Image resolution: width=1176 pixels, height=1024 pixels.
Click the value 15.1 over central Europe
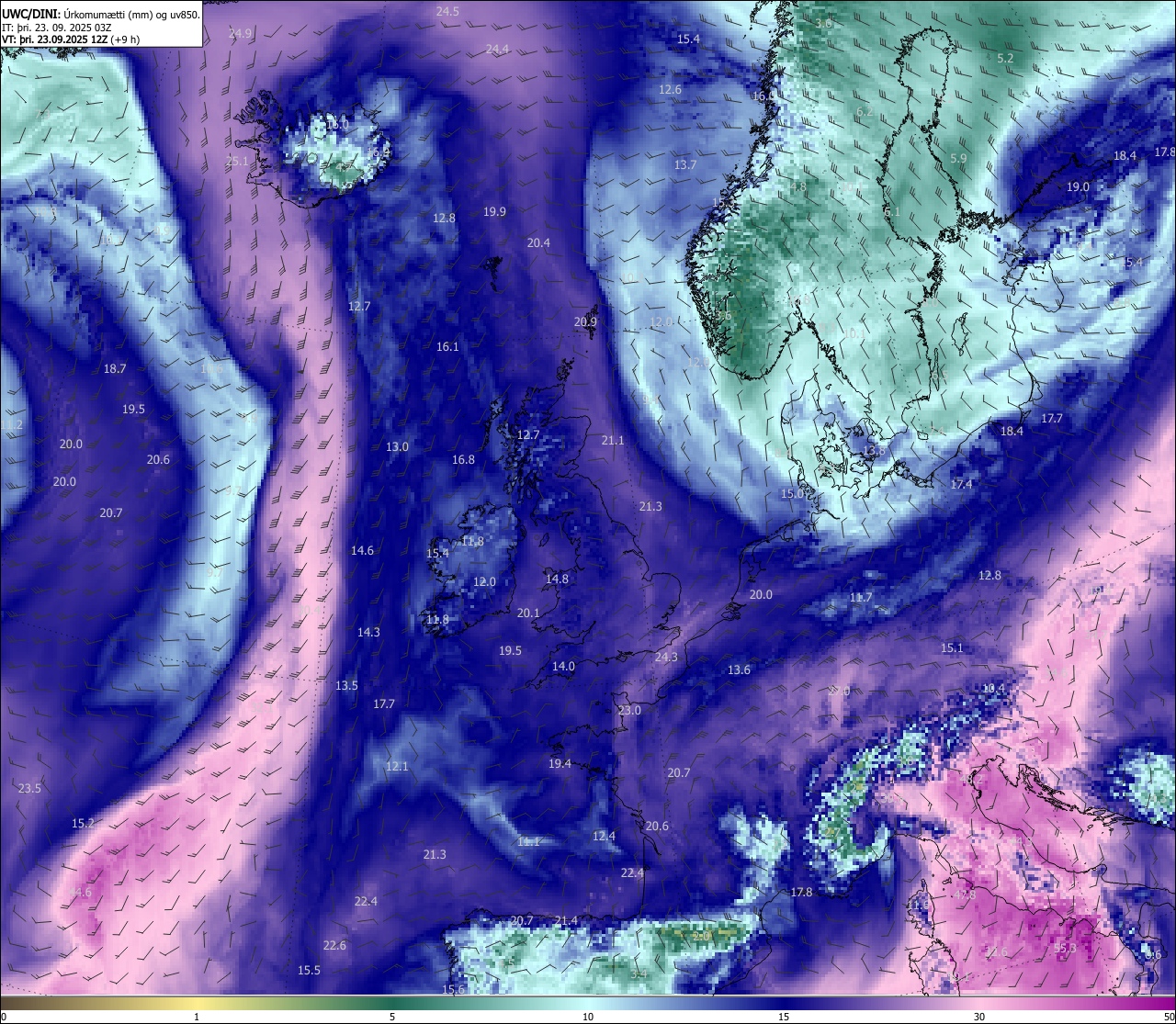click(x=952, y=647)
